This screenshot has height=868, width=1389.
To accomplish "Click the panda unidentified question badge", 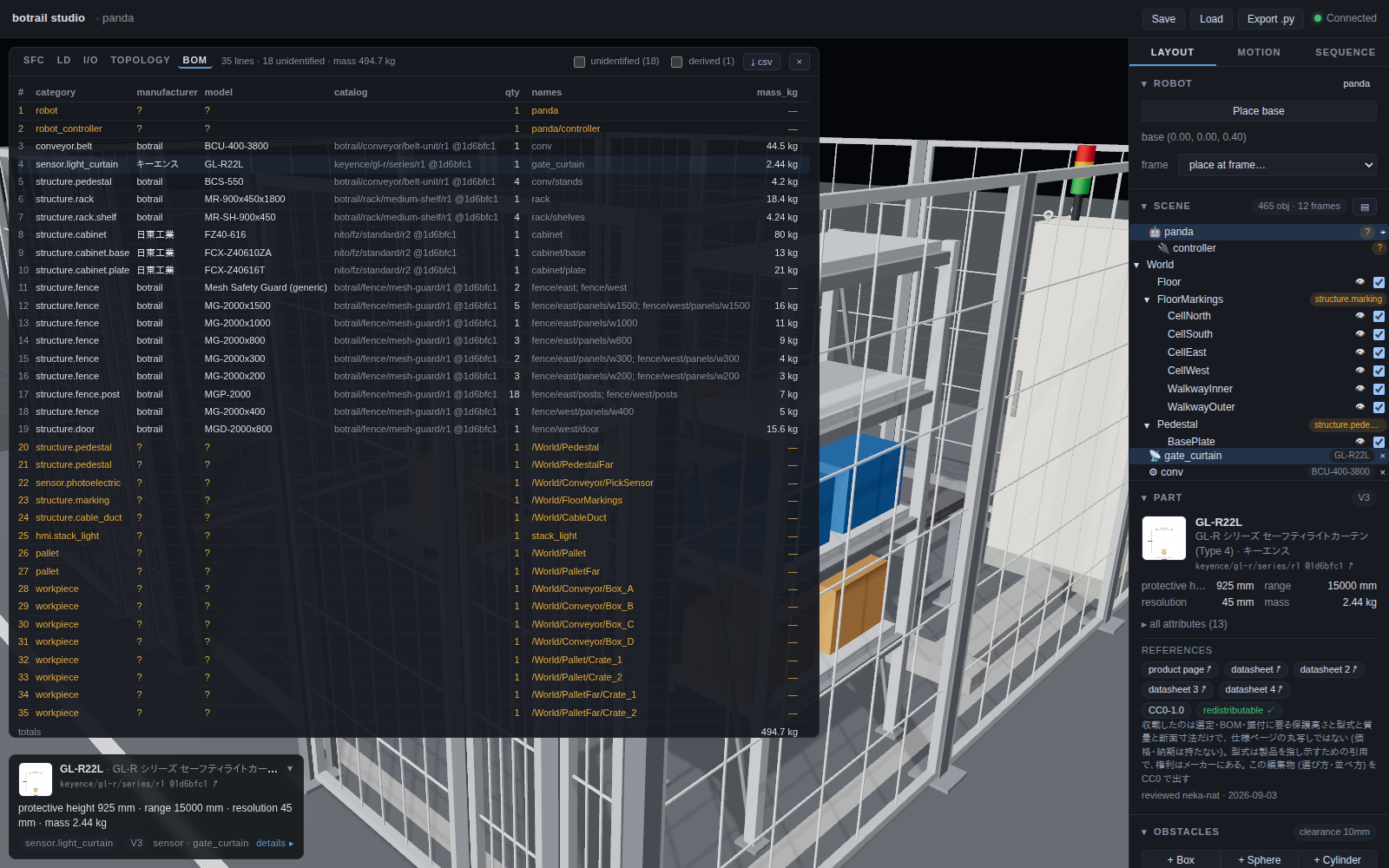I will pos(1367,232).
